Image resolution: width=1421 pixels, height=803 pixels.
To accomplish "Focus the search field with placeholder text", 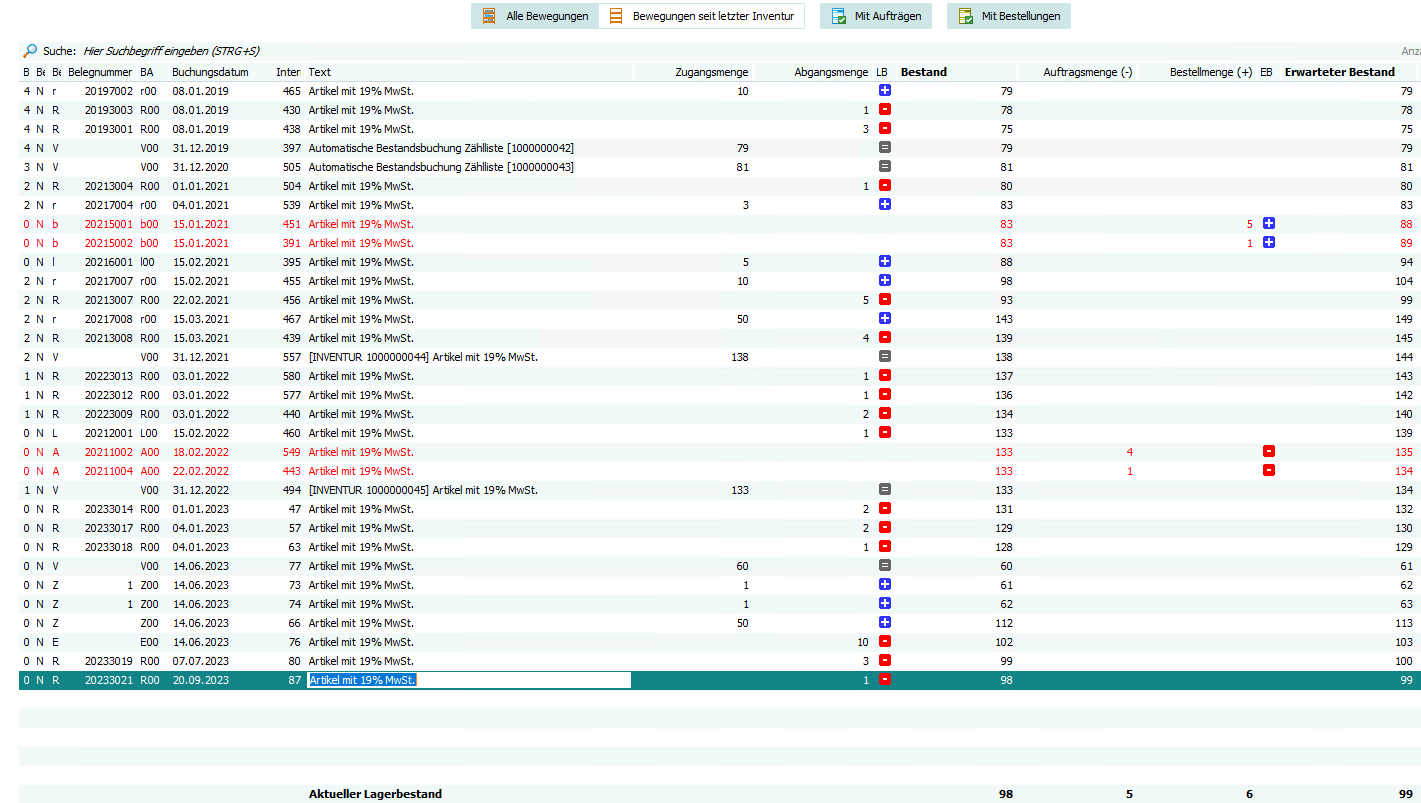I will [172, 51].
